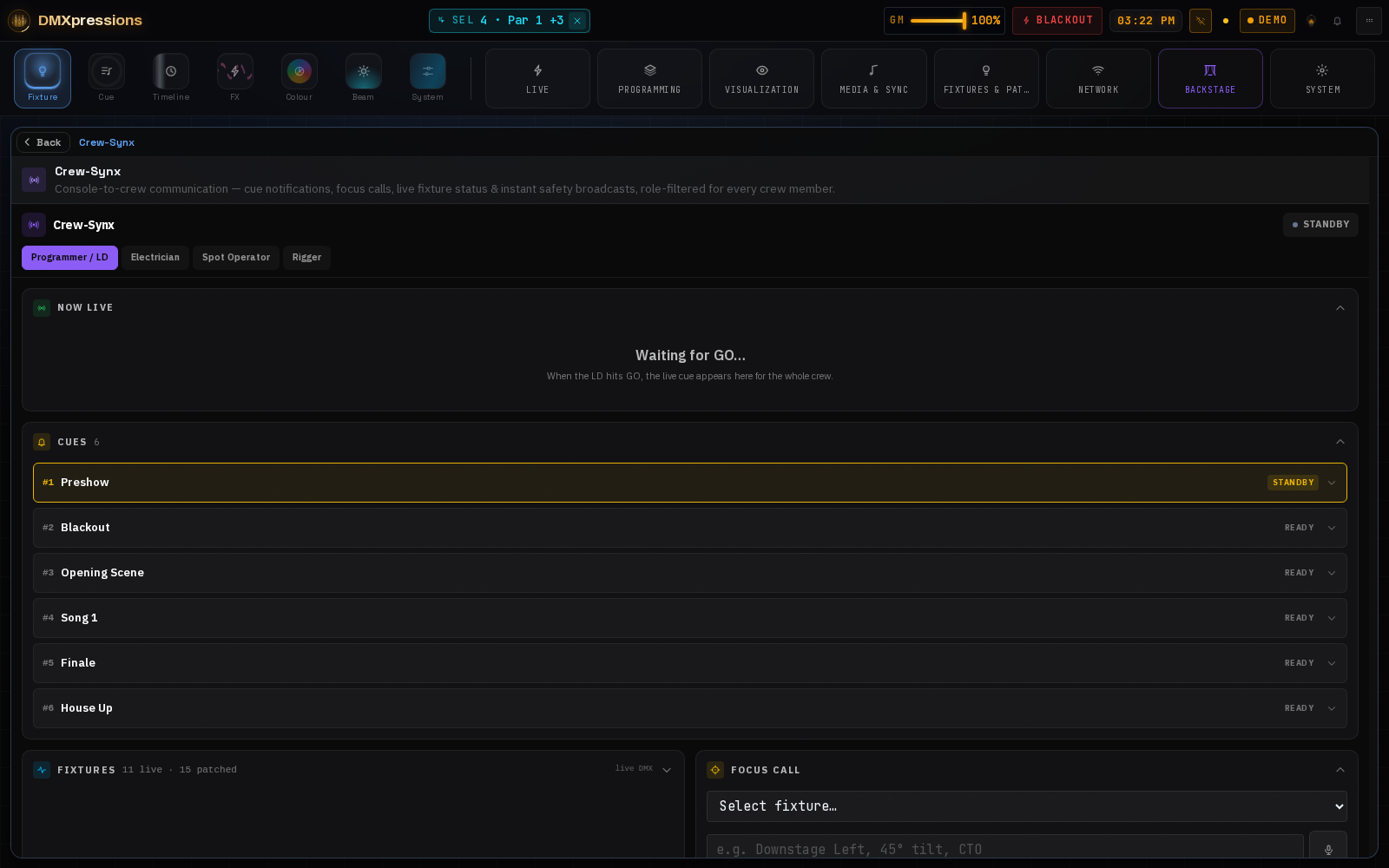The width and height of the screenshot is (1389, 868).
Task: Collapse the FOCUS CALL panel
Action: click(1340, 770)
